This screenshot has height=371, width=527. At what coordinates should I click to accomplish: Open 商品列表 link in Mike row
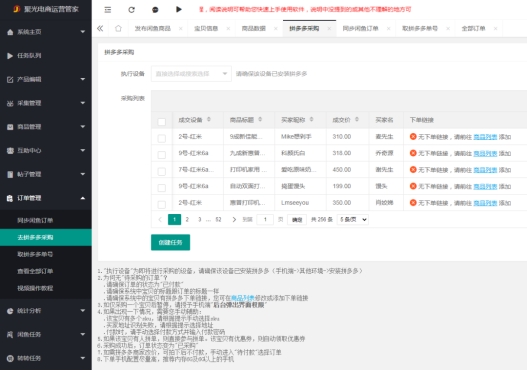coord(485,137)
